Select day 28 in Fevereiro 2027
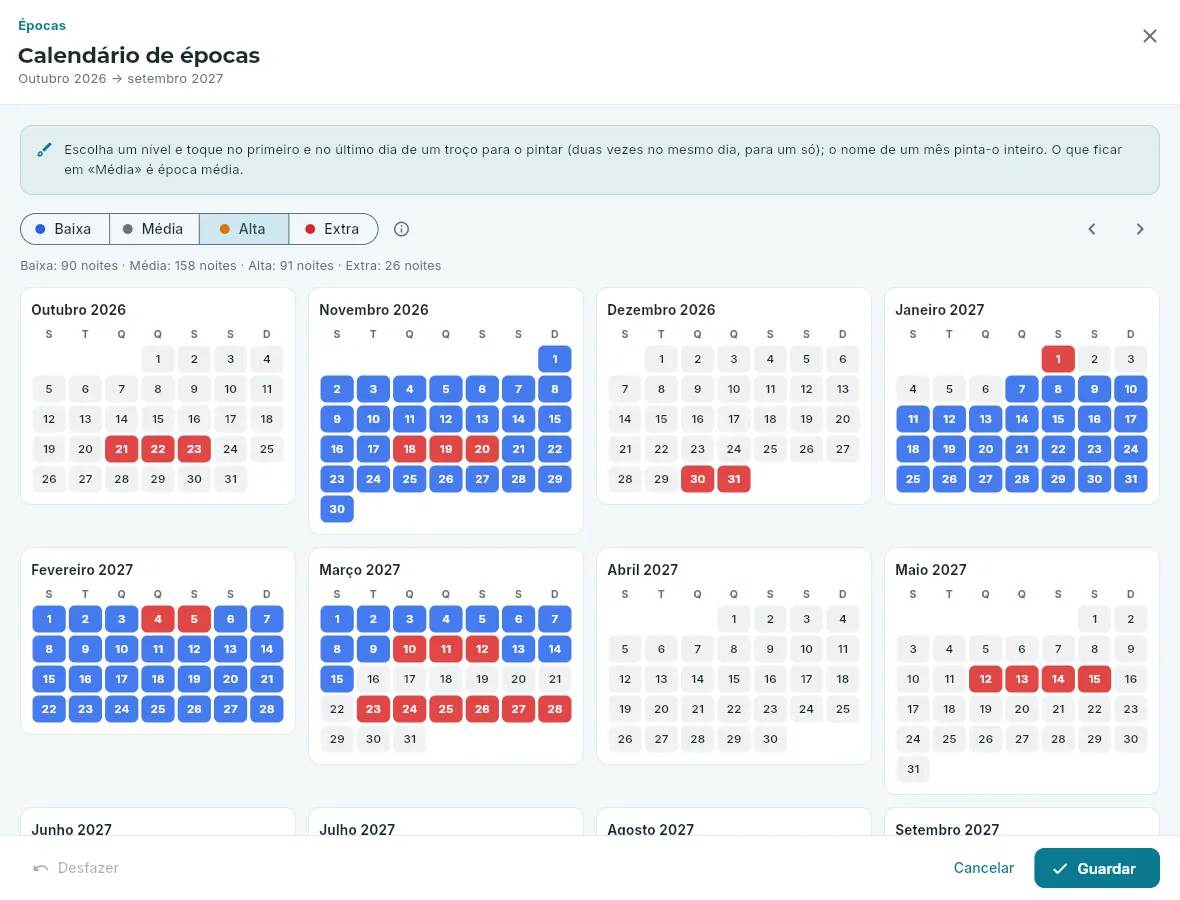The image size is (1180, 900). tap(266, 709)
